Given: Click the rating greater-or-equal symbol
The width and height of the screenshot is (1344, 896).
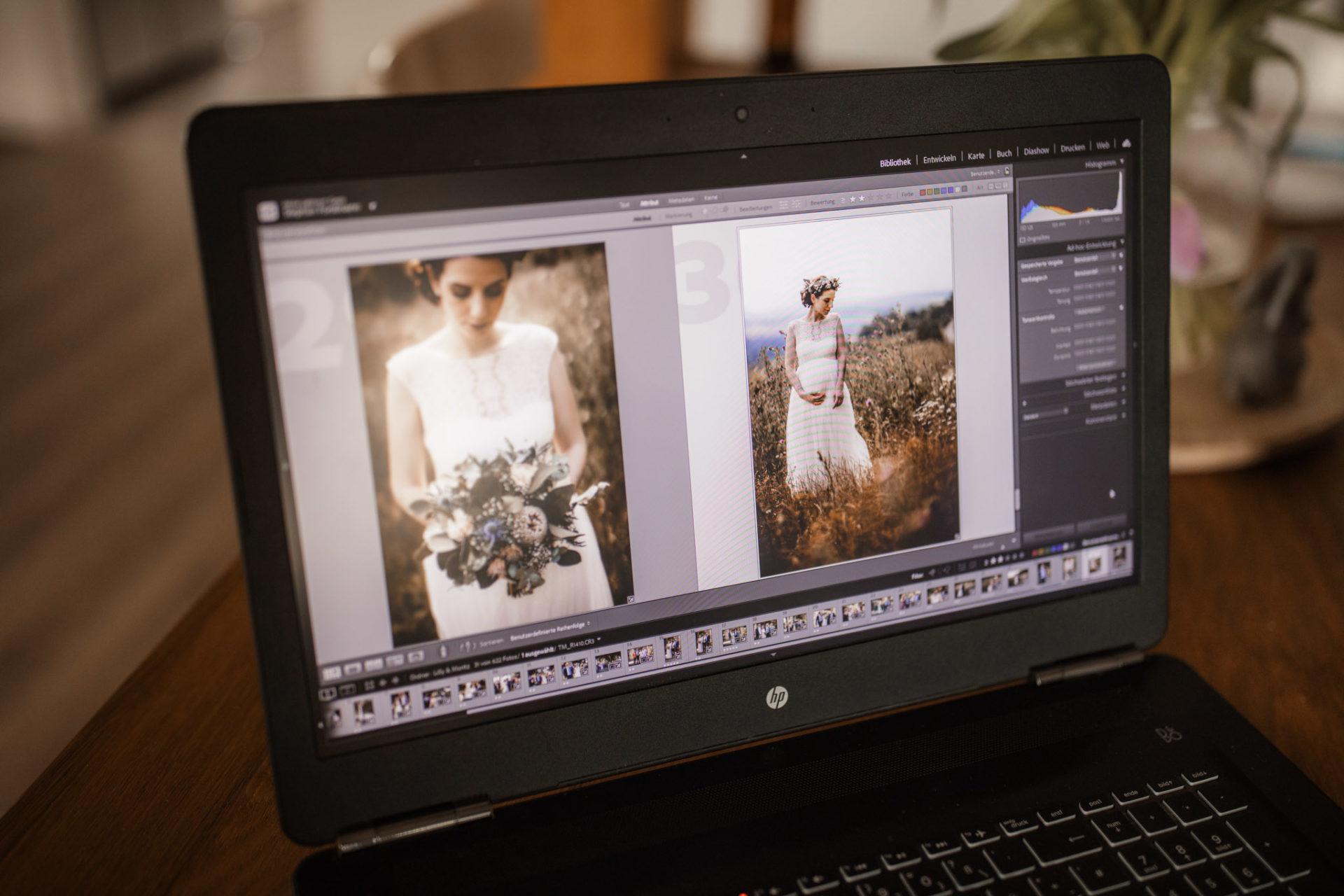Looking at the screenshot, I should pos(843,200).
